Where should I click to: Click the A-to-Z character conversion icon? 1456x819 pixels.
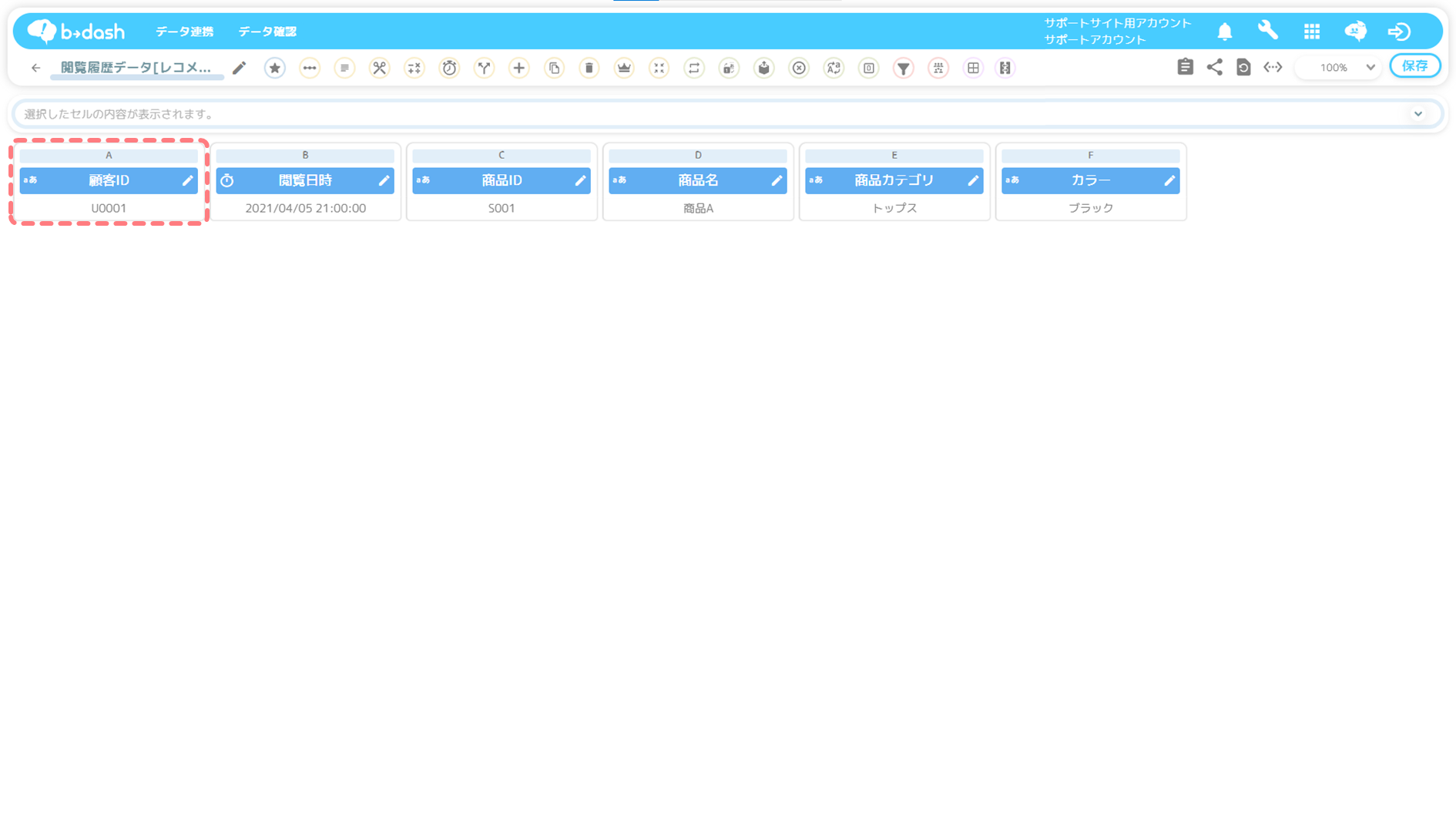click(834, 68)
